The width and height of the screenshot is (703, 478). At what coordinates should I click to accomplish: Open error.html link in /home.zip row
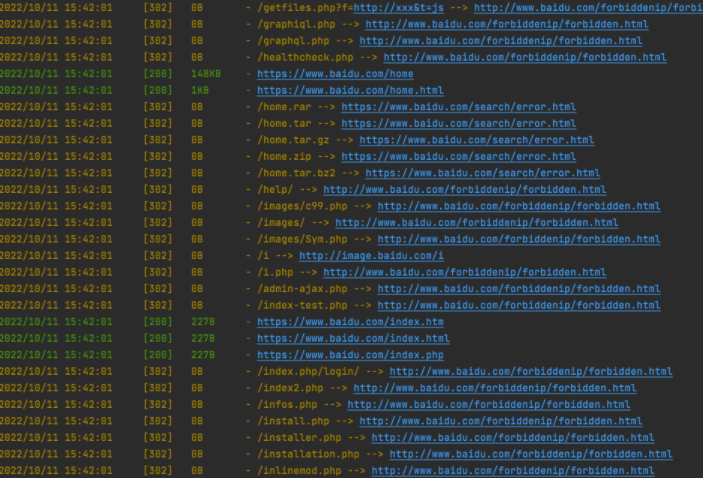pos(459,156)
